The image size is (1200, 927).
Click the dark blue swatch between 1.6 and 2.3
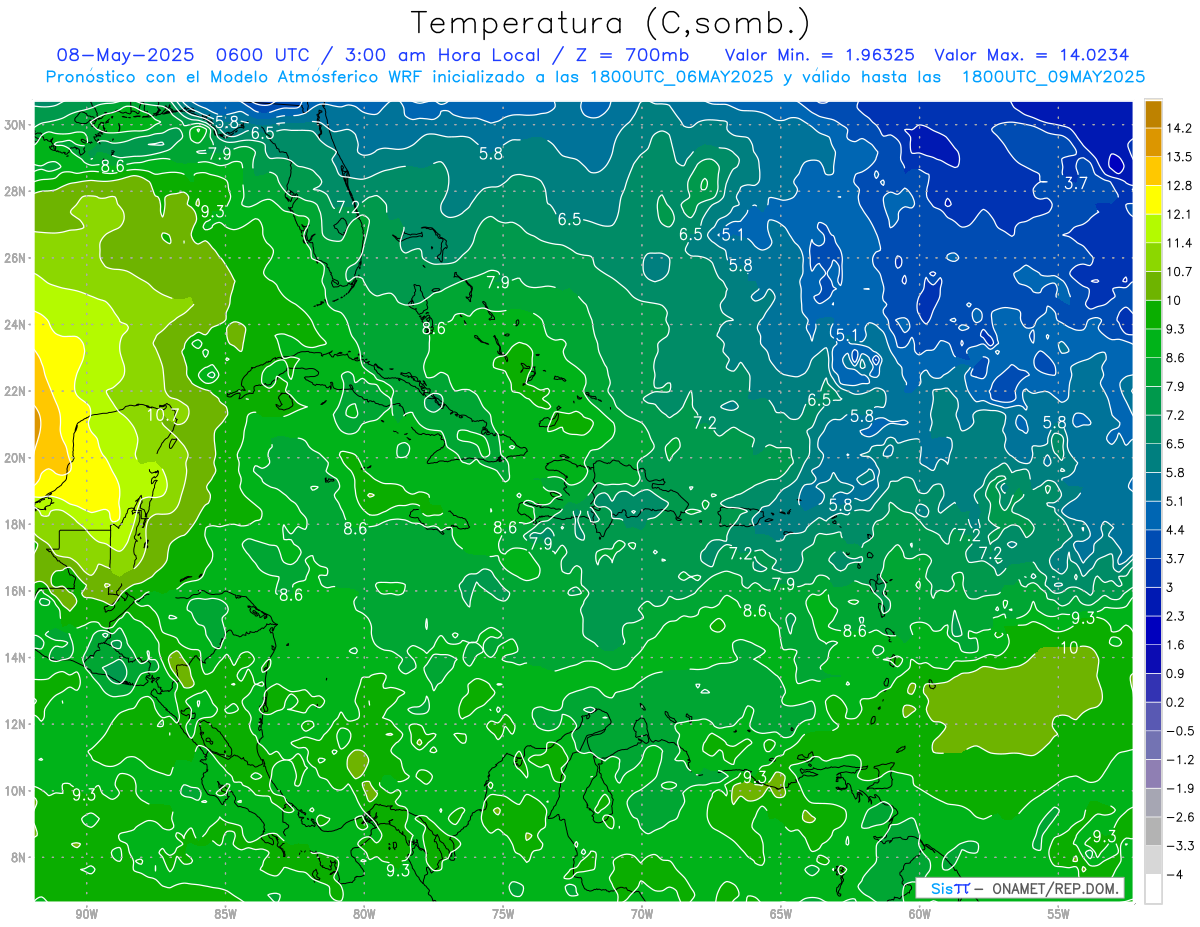pyautogui.click(x=1153, y=630)
